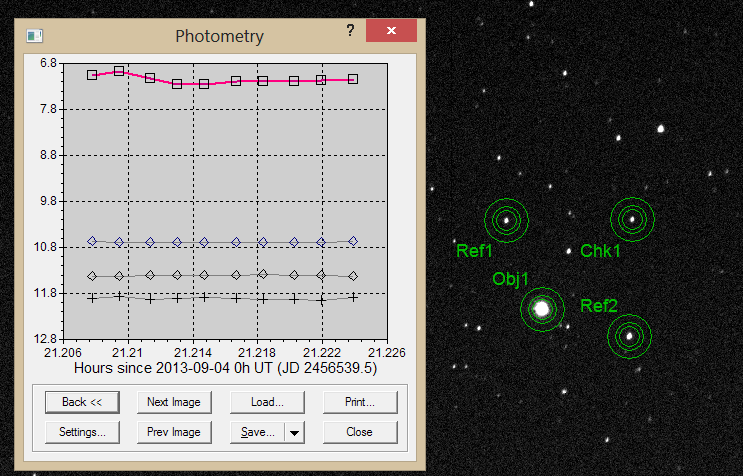This screenshot has width=743, height=476.
Task: Click the Photometry window system icon
Action: click(x=35, y=36)
